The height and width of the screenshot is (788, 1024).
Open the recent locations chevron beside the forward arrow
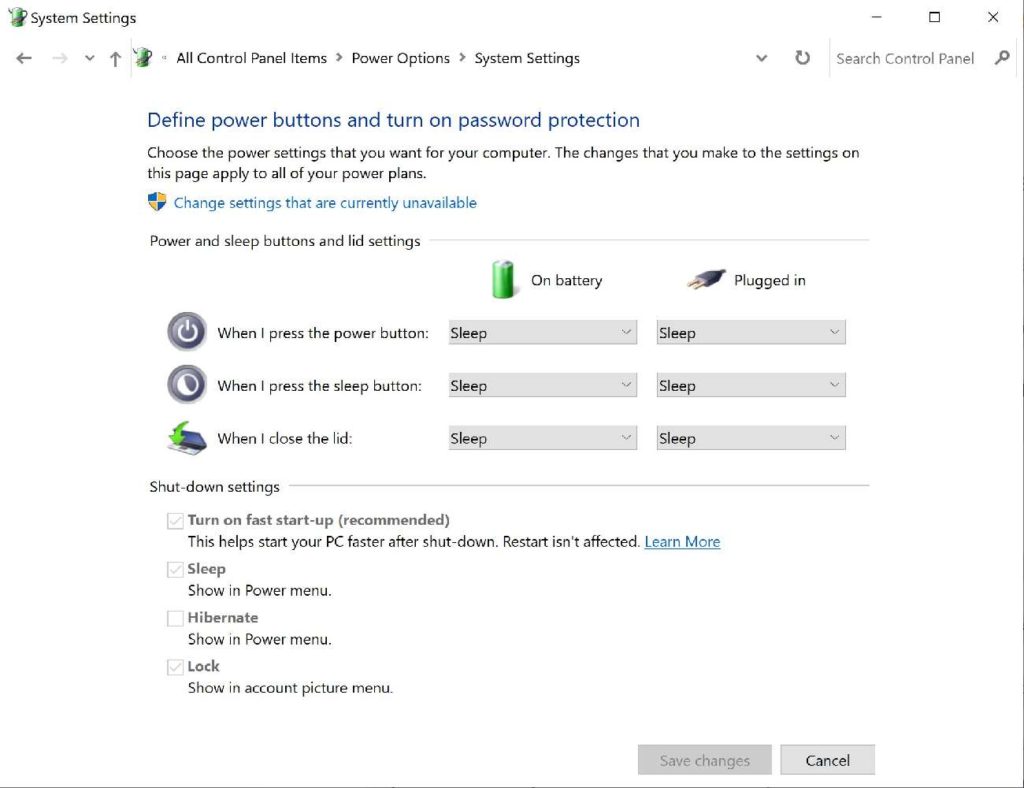click(x=89, y=59)
